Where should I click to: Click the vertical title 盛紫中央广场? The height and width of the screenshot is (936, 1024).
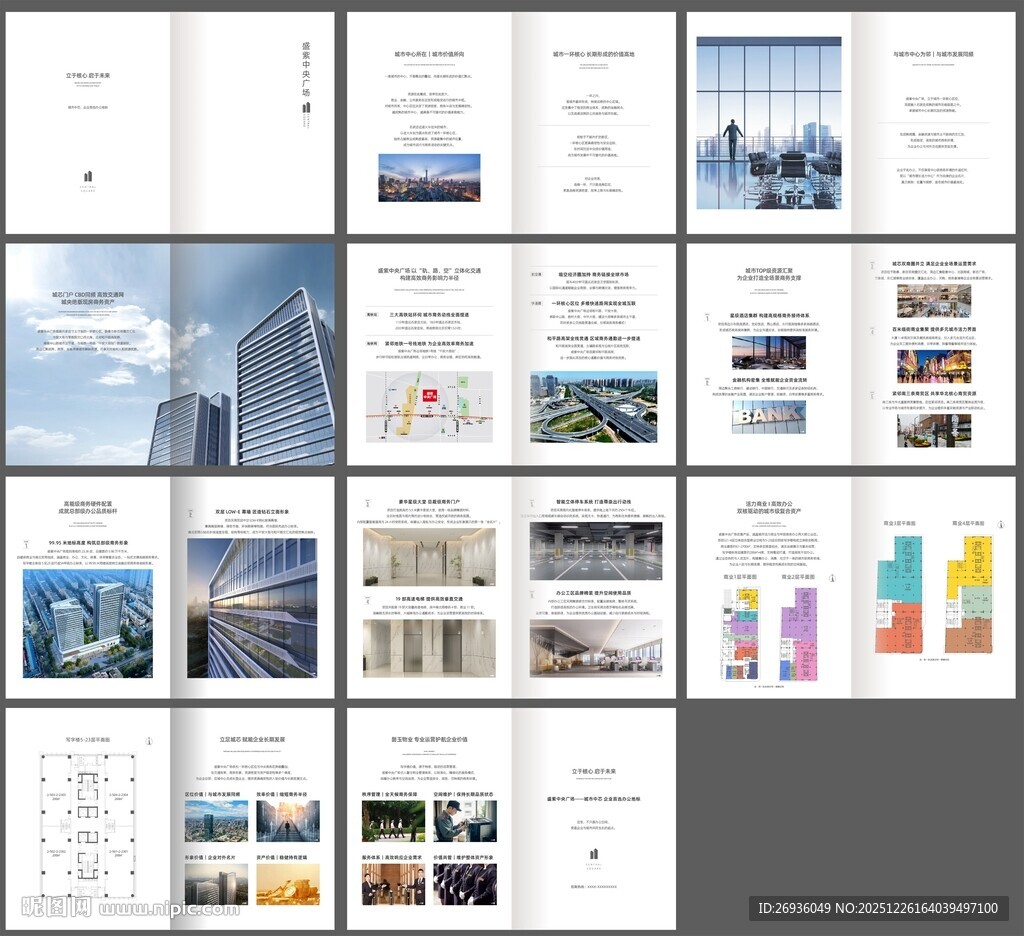point(306,69)
